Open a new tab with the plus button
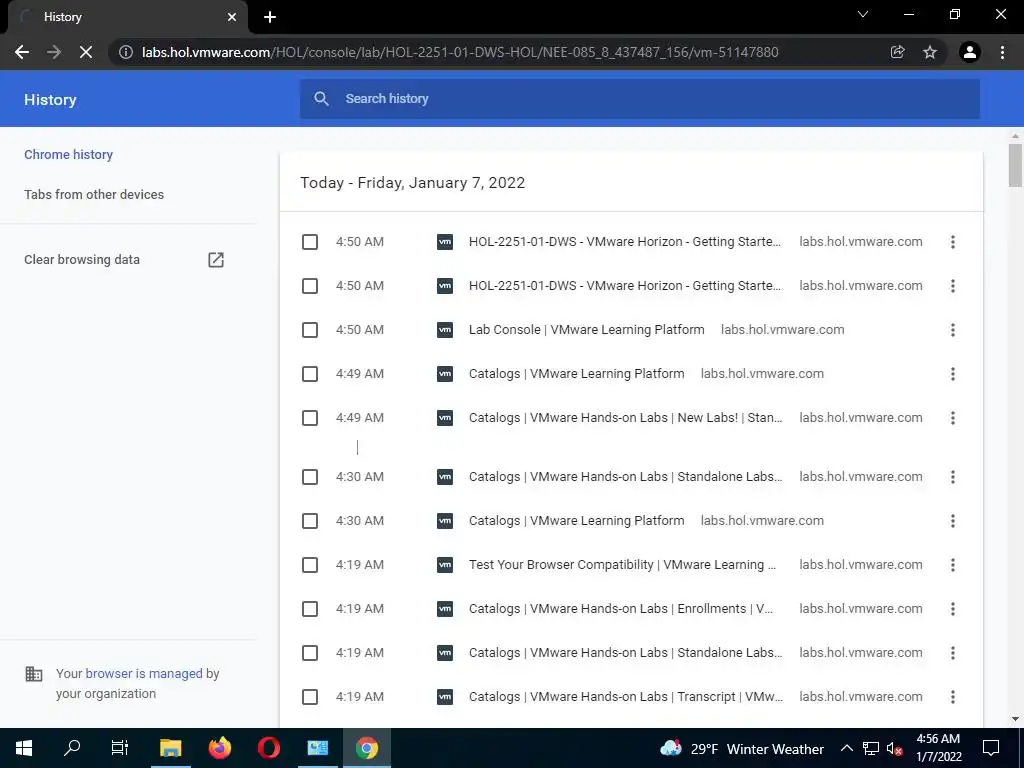Image resolution: width=1024 pixels, height=768 pixels. point(270,17)
